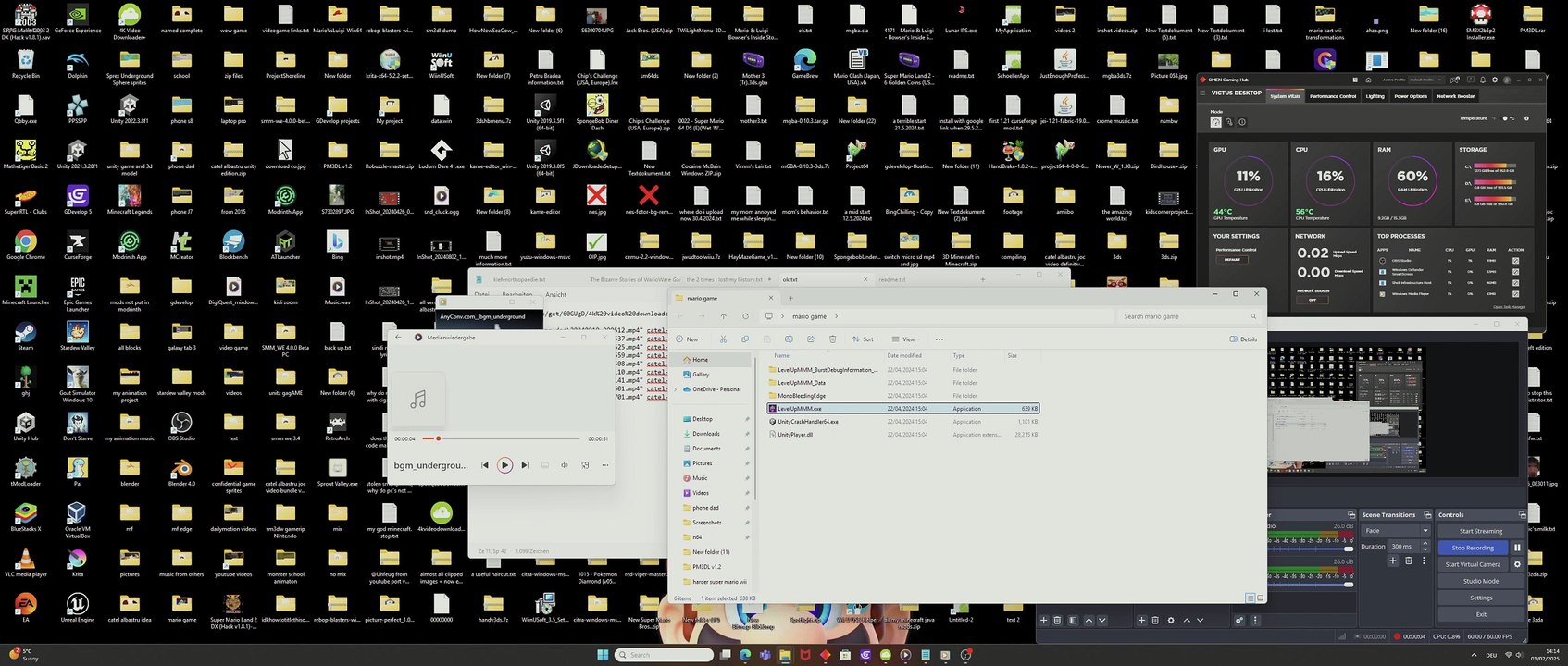Add a new tab in File Explorer

(790, 298)
